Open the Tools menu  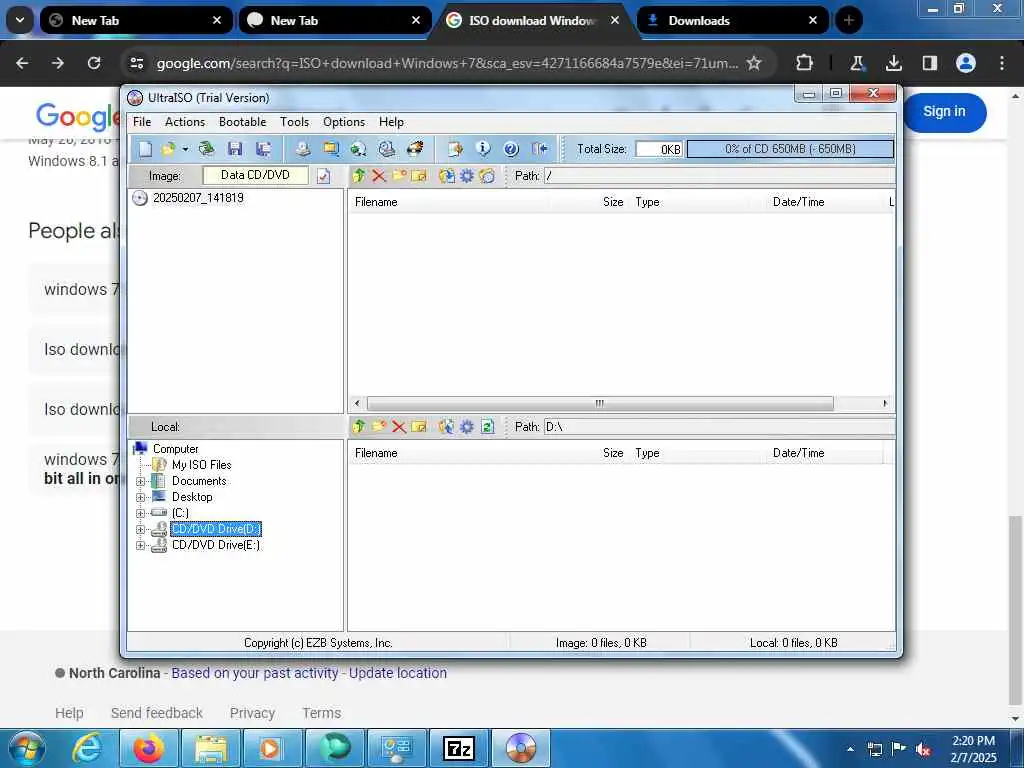pos(295,122)
